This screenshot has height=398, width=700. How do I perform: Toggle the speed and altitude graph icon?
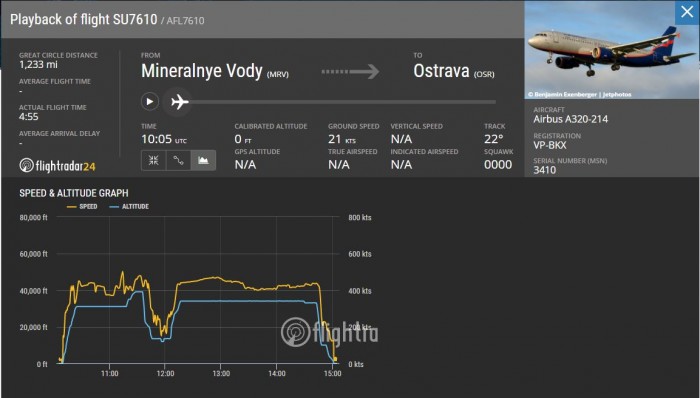tap(204, 161)
